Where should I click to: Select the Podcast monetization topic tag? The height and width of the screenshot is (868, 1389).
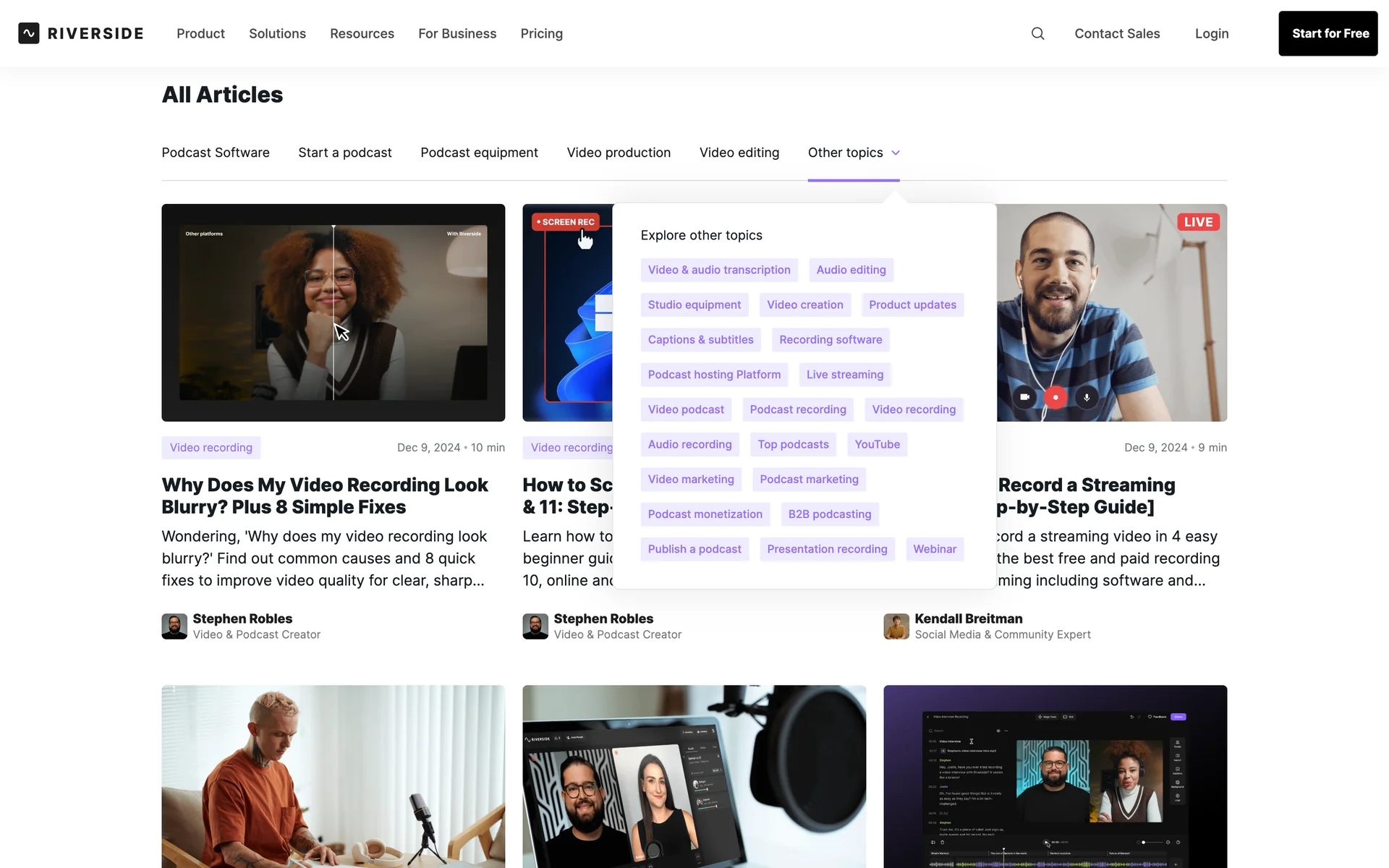[705, 514]
